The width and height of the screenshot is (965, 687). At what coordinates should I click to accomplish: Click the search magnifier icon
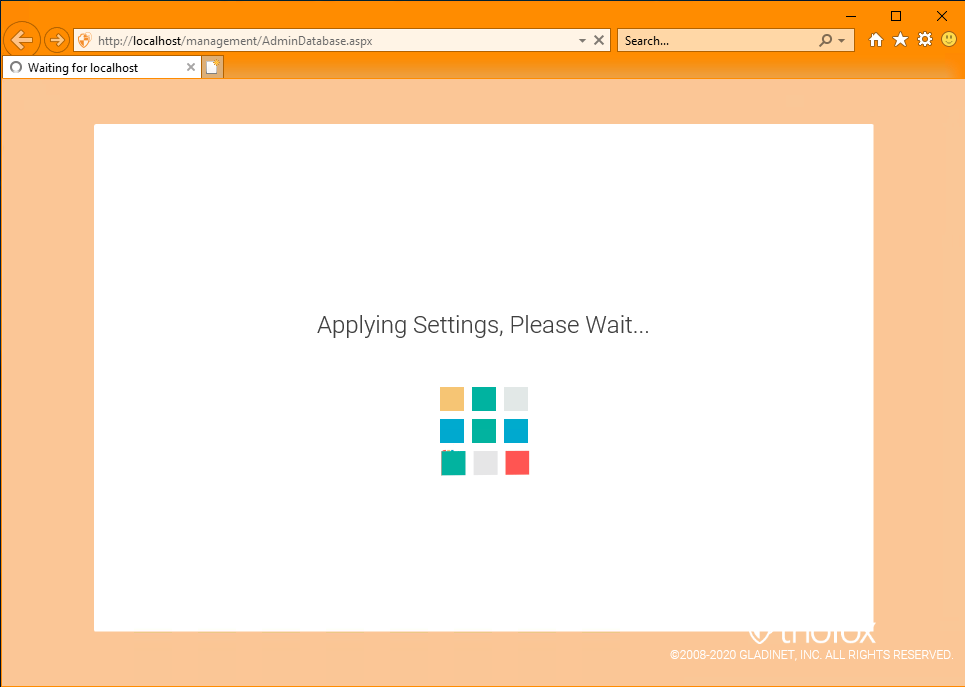[x=825, y=41]
